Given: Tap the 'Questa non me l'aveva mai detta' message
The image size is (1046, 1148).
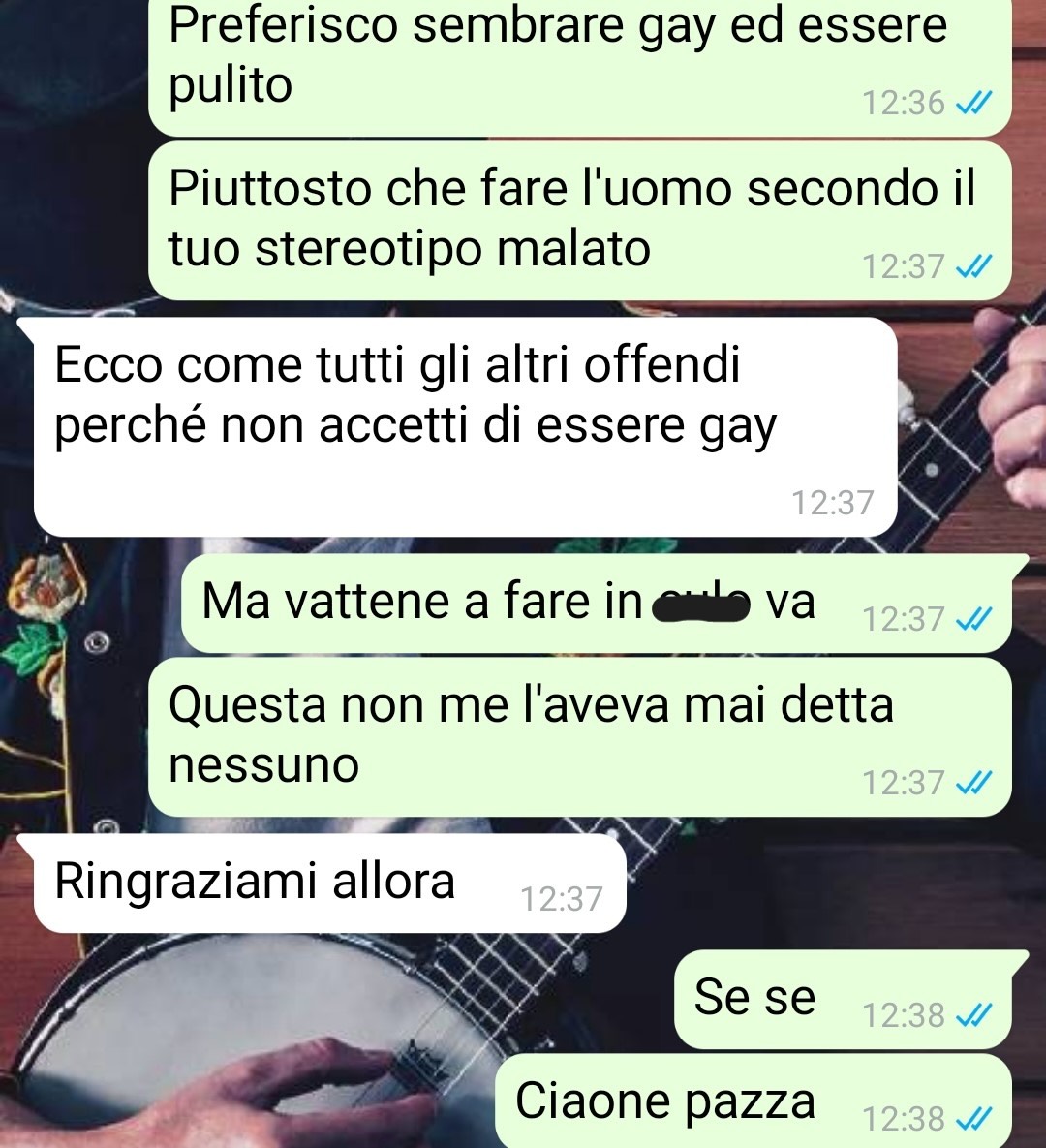Looking at the screenshot, I should click(x=580, y=736).
